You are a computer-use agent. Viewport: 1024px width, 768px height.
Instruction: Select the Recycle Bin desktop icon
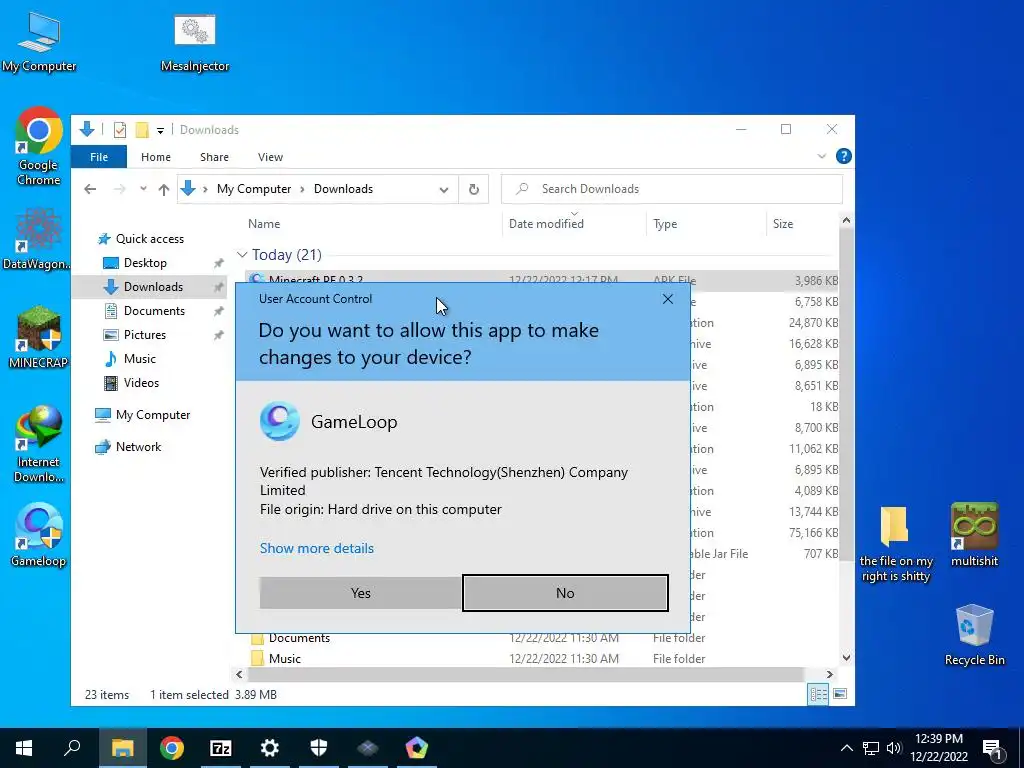tap(974, 634)
